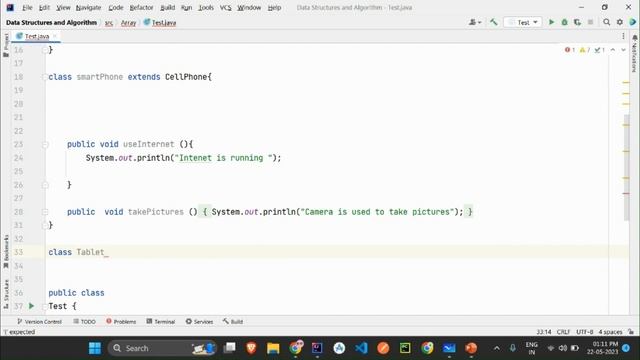Collapse the smartPhone class fold marker
The height and width of the screenshot is (360, 640).
(x=45, y=77)
